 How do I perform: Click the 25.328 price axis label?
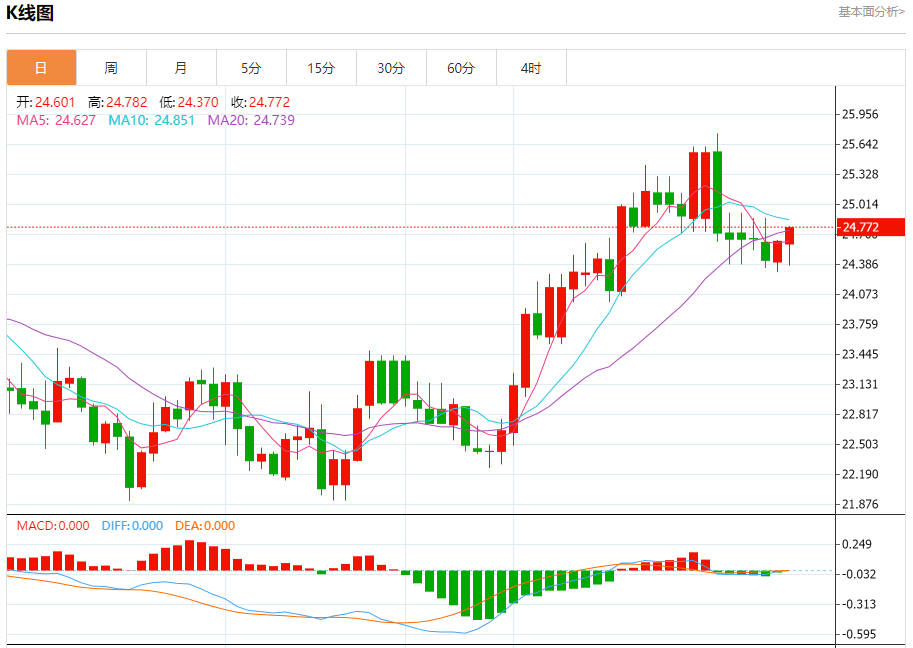[x=860, y=174]
